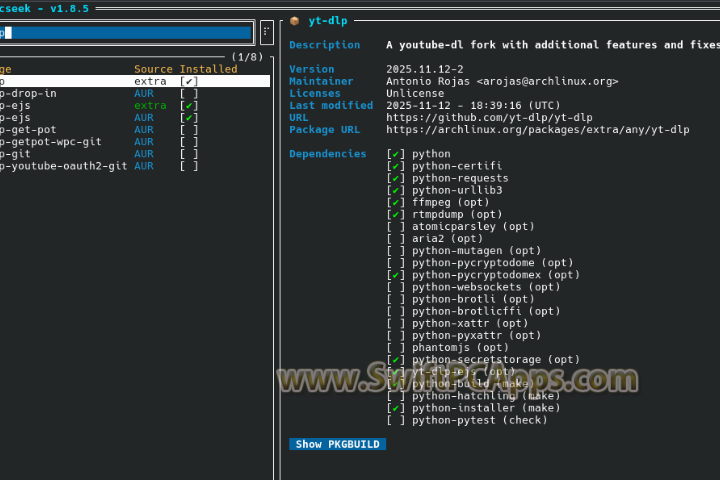Click the Unlicense license value

(415, 93)
